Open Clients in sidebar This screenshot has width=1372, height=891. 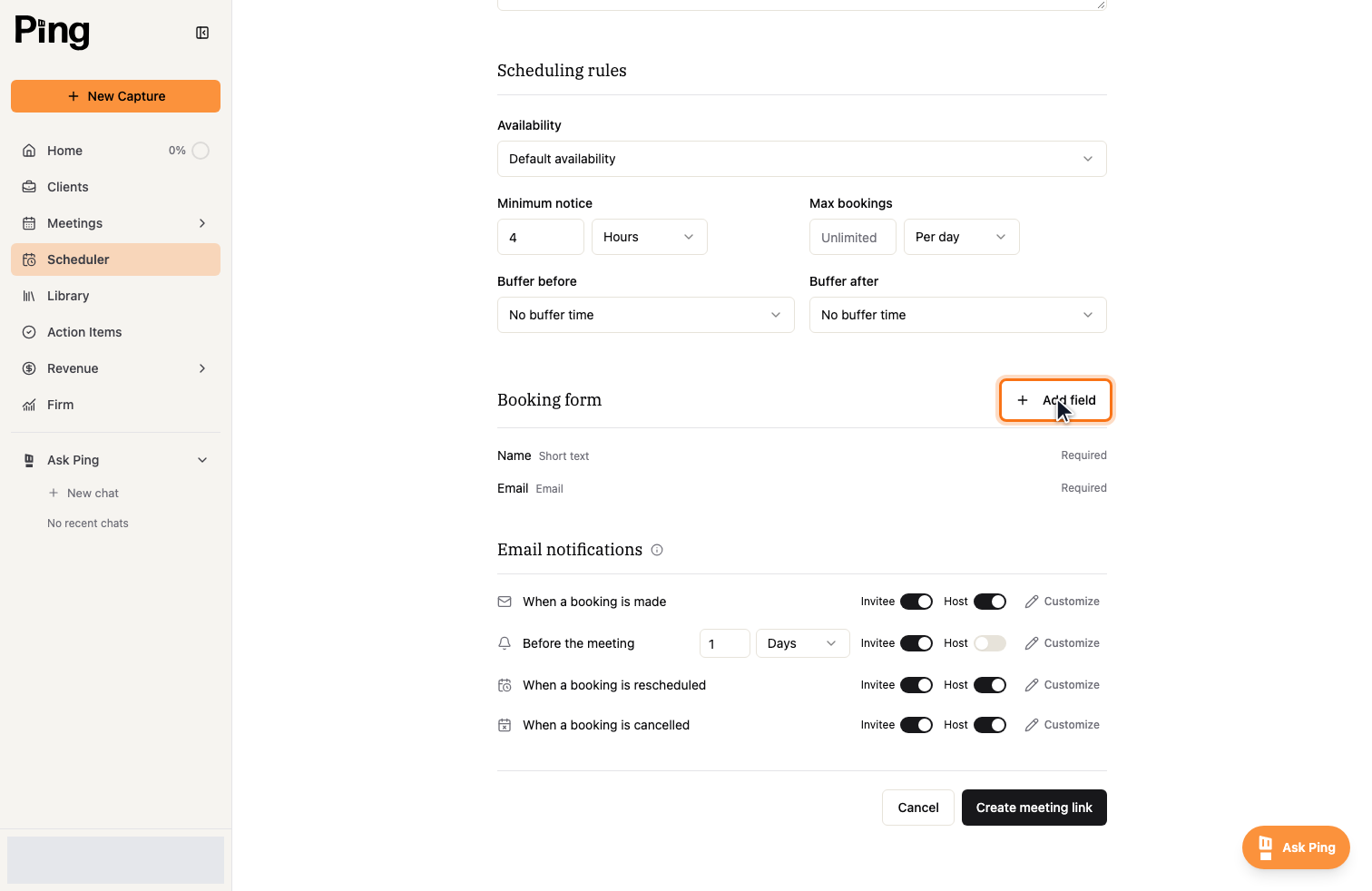[x=115, y=187]
